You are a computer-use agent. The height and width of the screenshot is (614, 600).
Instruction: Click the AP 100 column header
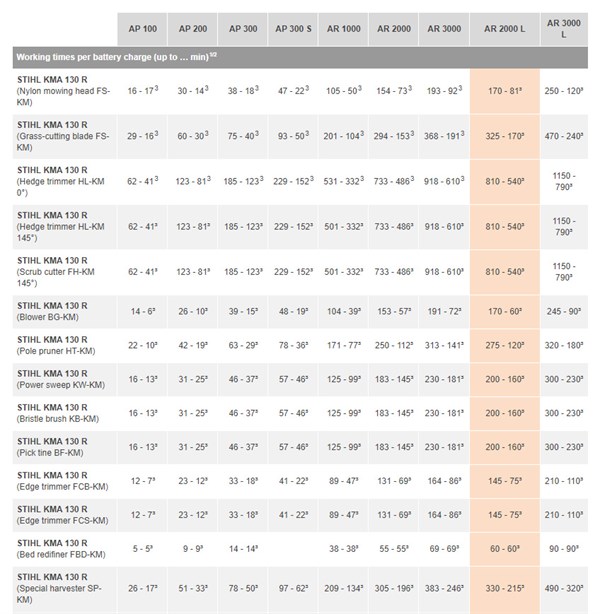tap(142, 28)
